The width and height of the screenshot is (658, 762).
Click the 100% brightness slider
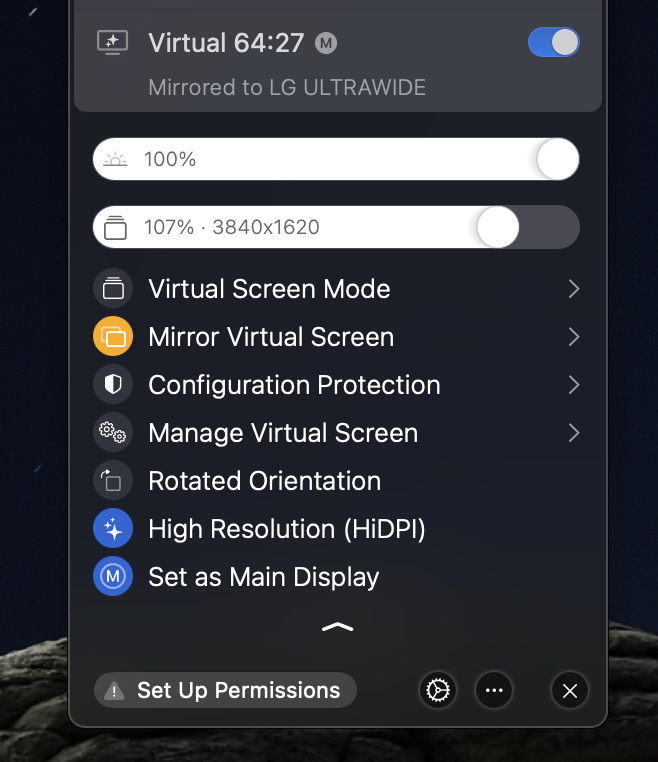336,159
